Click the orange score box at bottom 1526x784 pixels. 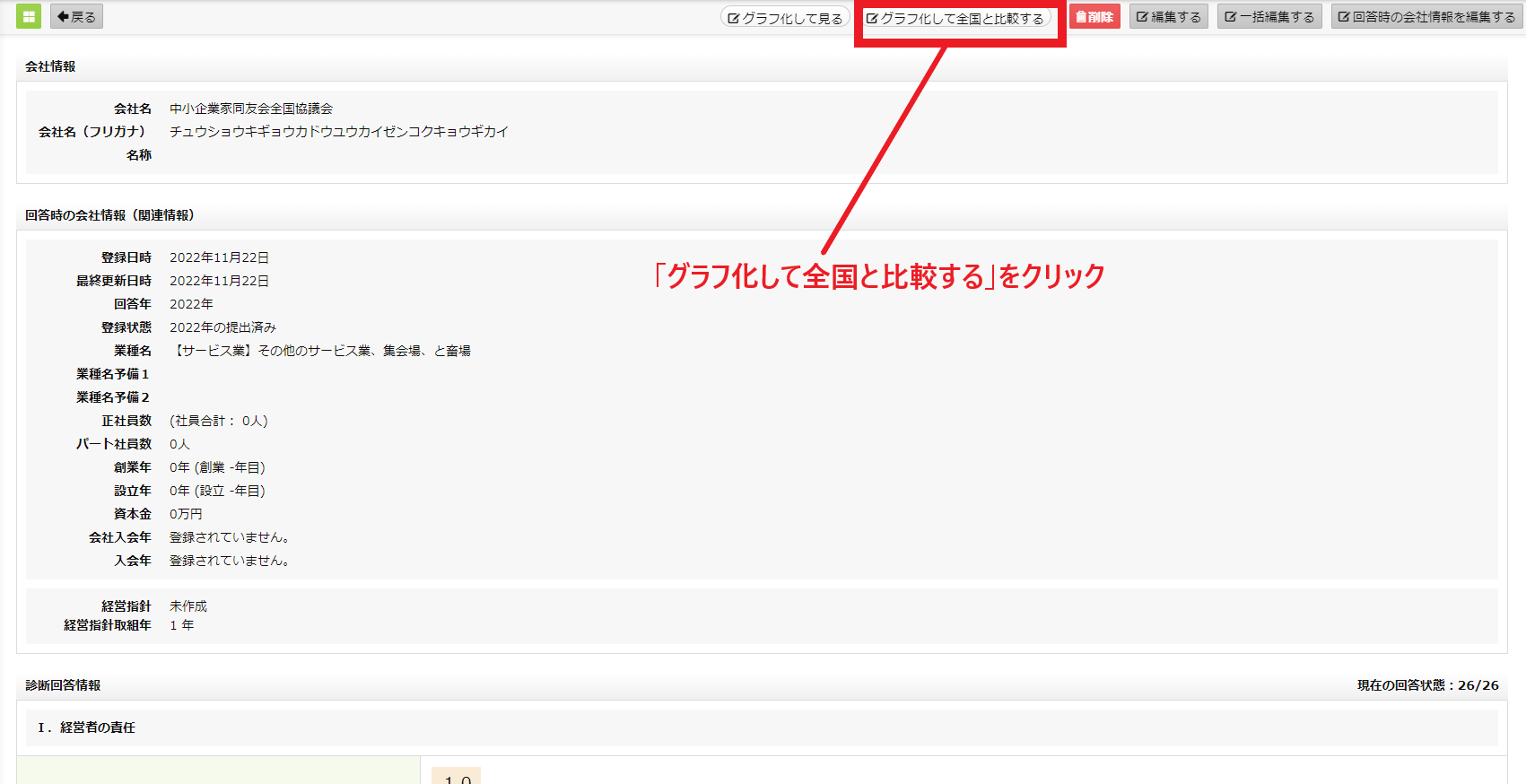457,777
